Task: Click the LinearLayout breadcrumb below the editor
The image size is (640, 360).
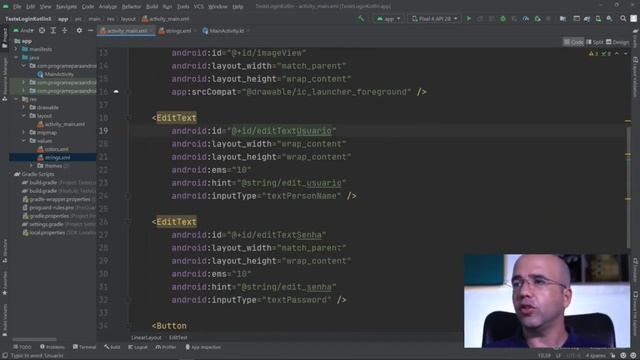Action: 146,338
